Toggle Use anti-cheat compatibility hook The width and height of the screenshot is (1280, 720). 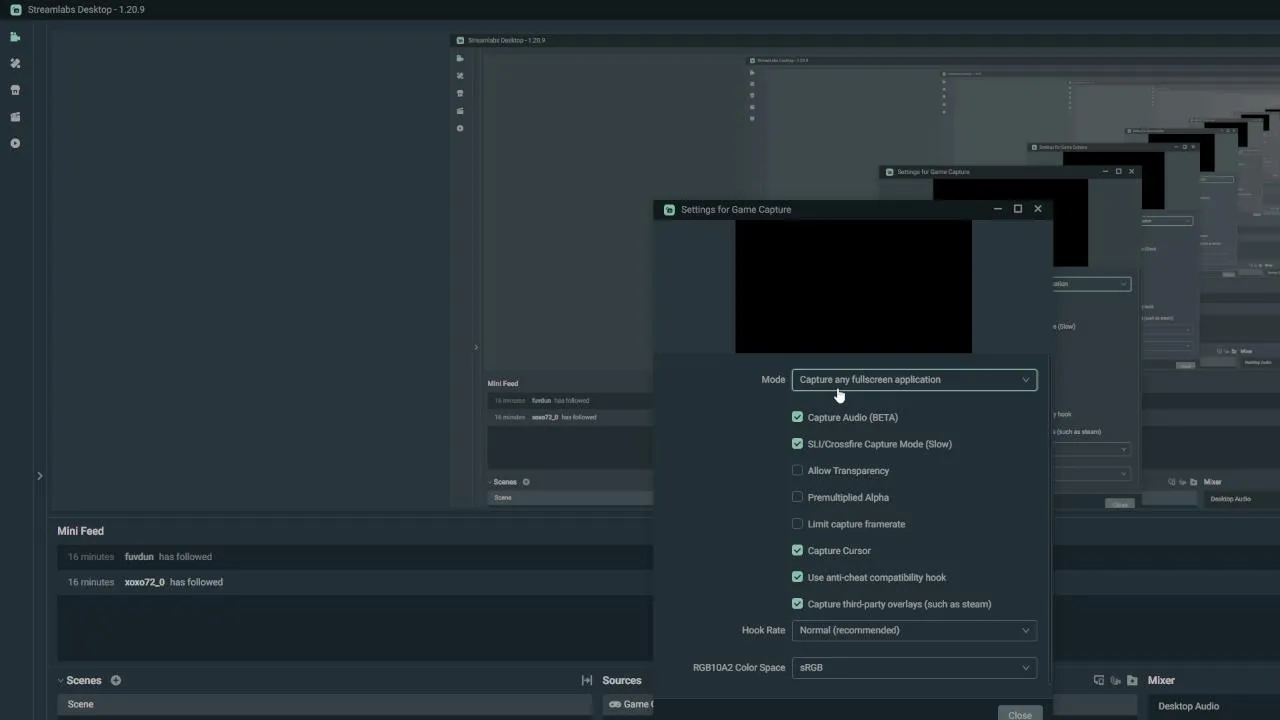point(797,577)
